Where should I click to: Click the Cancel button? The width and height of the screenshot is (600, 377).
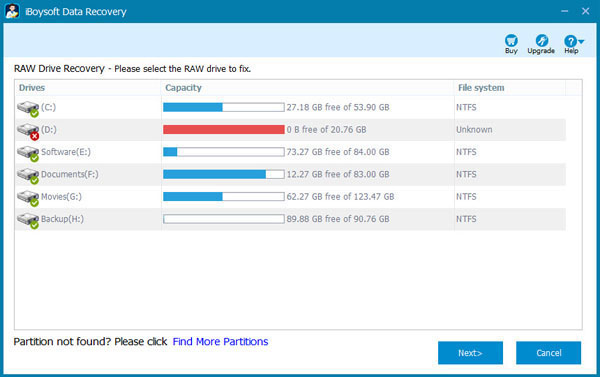coord(548,353)
